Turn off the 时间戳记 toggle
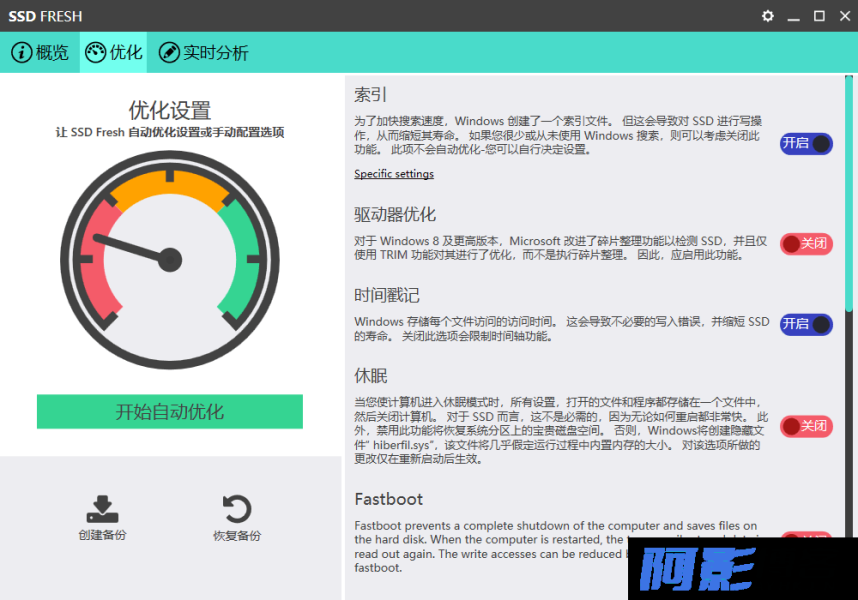 806,324
